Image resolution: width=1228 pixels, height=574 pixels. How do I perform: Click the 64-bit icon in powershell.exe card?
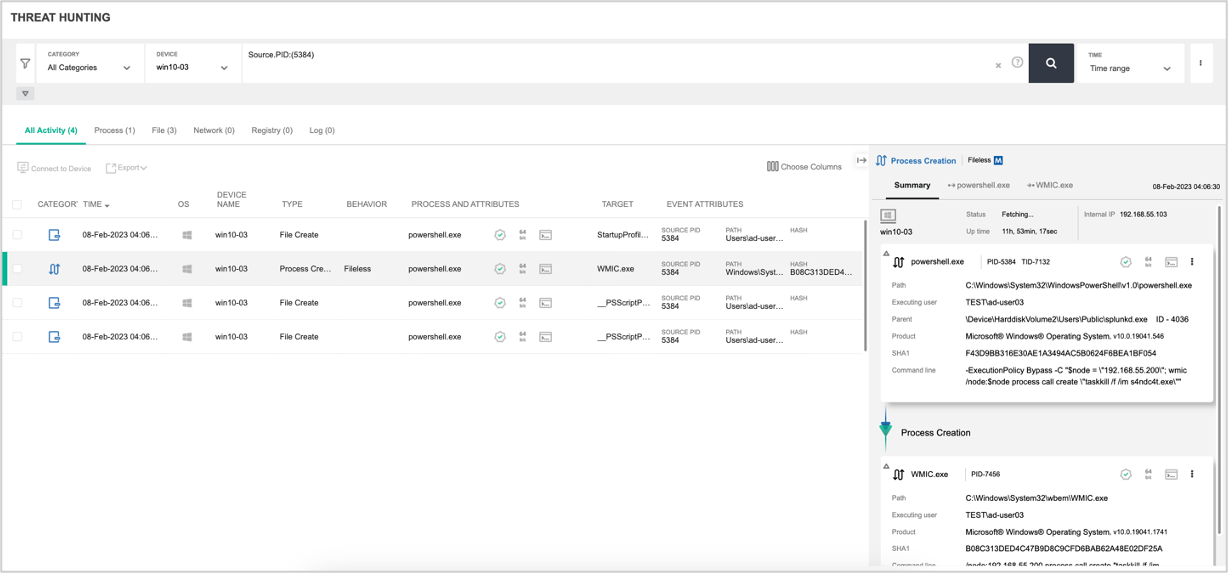pos(1148,262)
